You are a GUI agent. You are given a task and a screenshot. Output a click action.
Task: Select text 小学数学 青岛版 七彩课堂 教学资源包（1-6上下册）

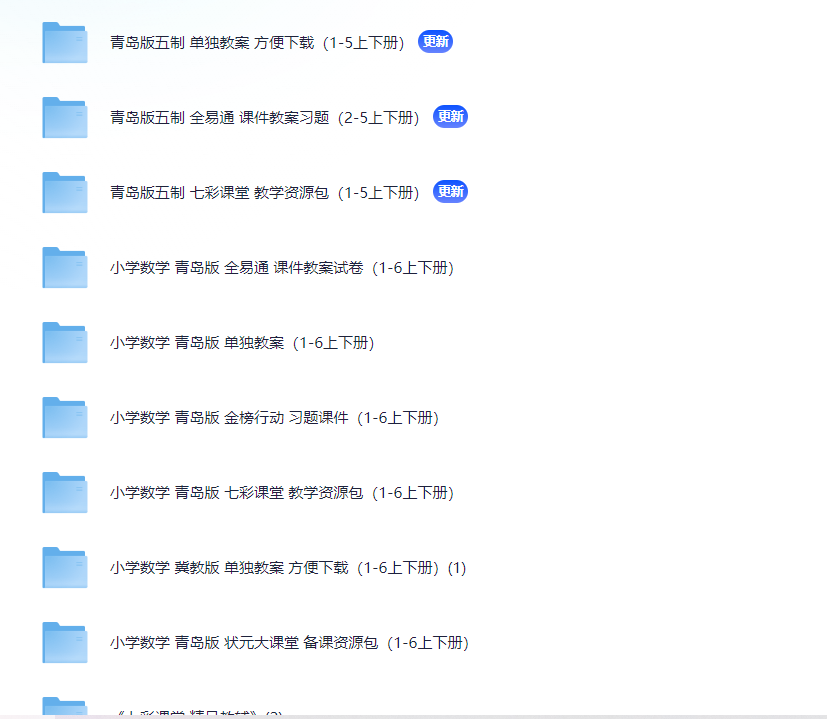pyautogui.click(x=282, y=492)
